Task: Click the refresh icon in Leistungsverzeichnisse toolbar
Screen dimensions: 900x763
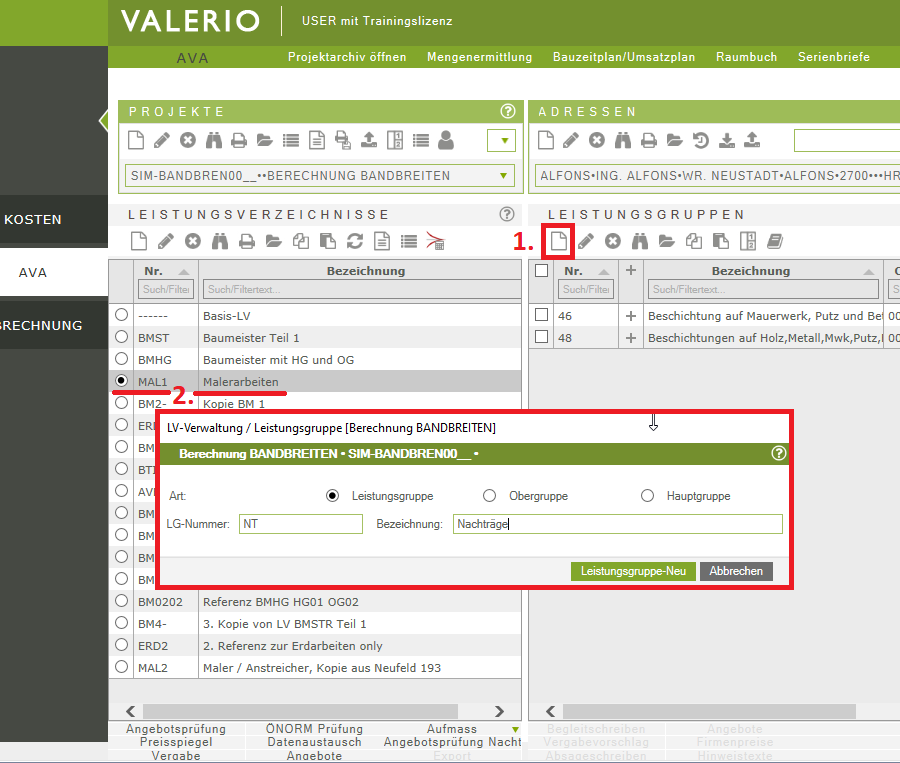Action: point(355,241)
